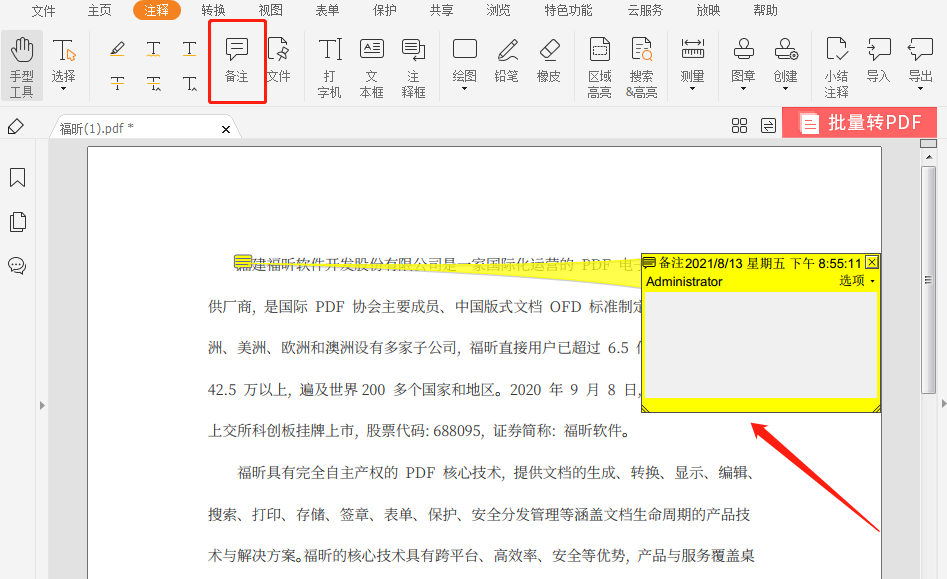Viewport: 947px width, 579px height.
Task: Insert a 文本框 text box annotation
Action: coord(371,62)
